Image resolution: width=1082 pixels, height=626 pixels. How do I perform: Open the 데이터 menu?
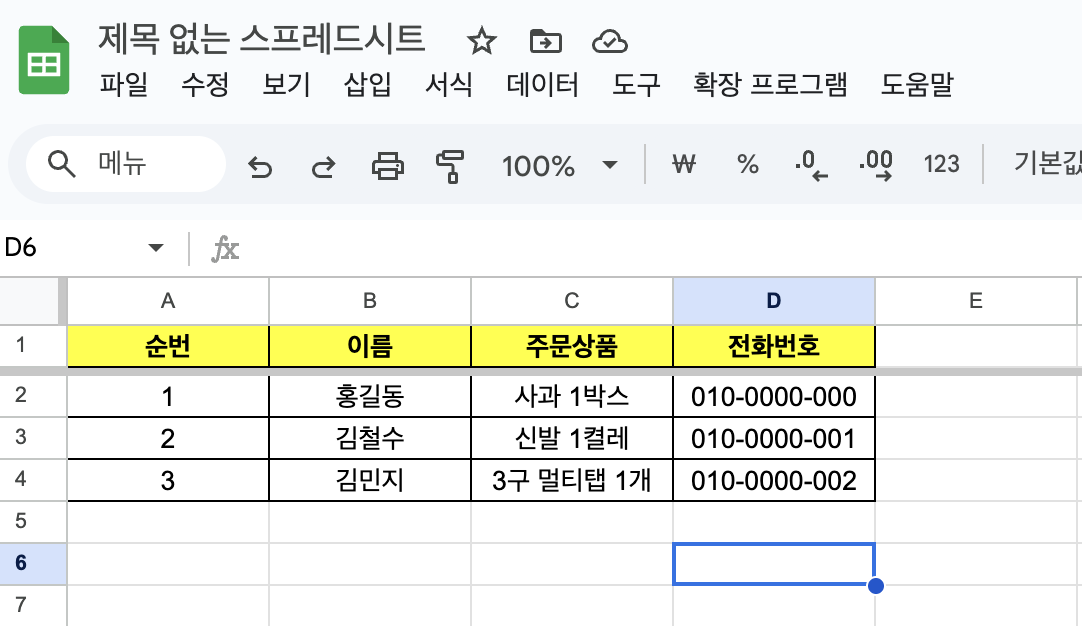tap(542, 86)
